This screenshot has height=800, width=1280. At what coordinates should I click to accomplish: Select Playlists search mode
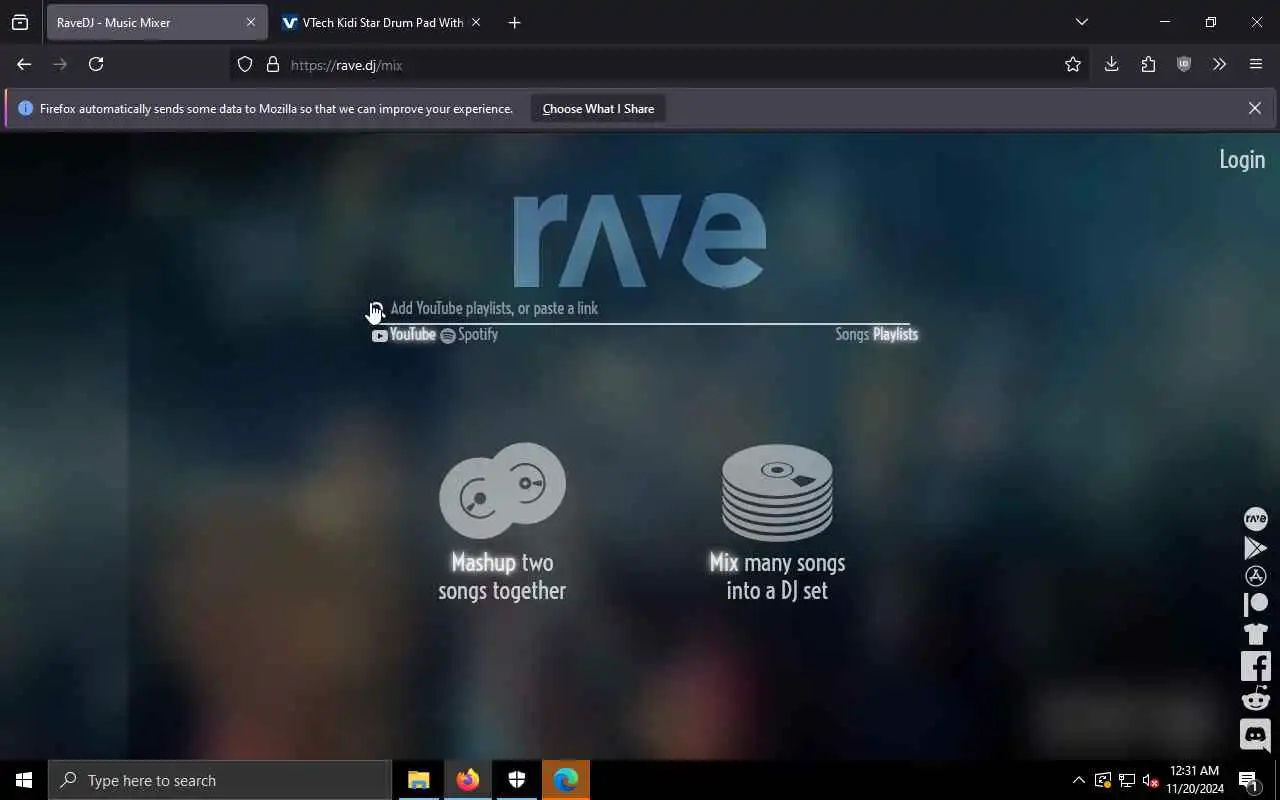895,334
